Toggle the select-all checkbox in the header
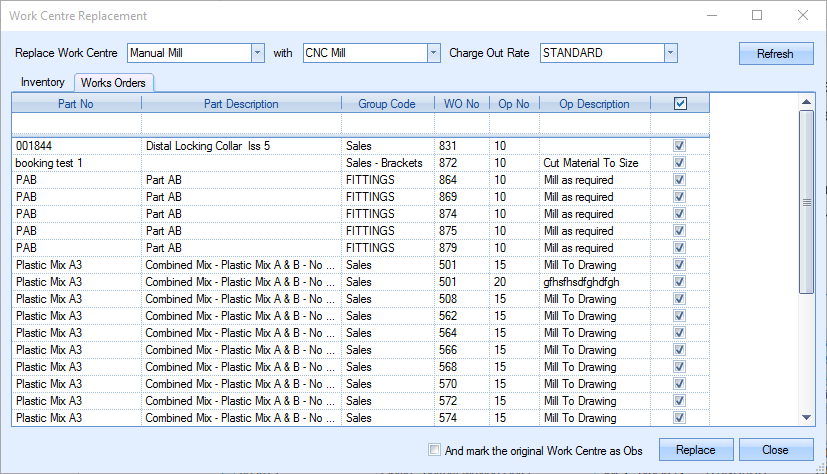 [x=680, y=104]
